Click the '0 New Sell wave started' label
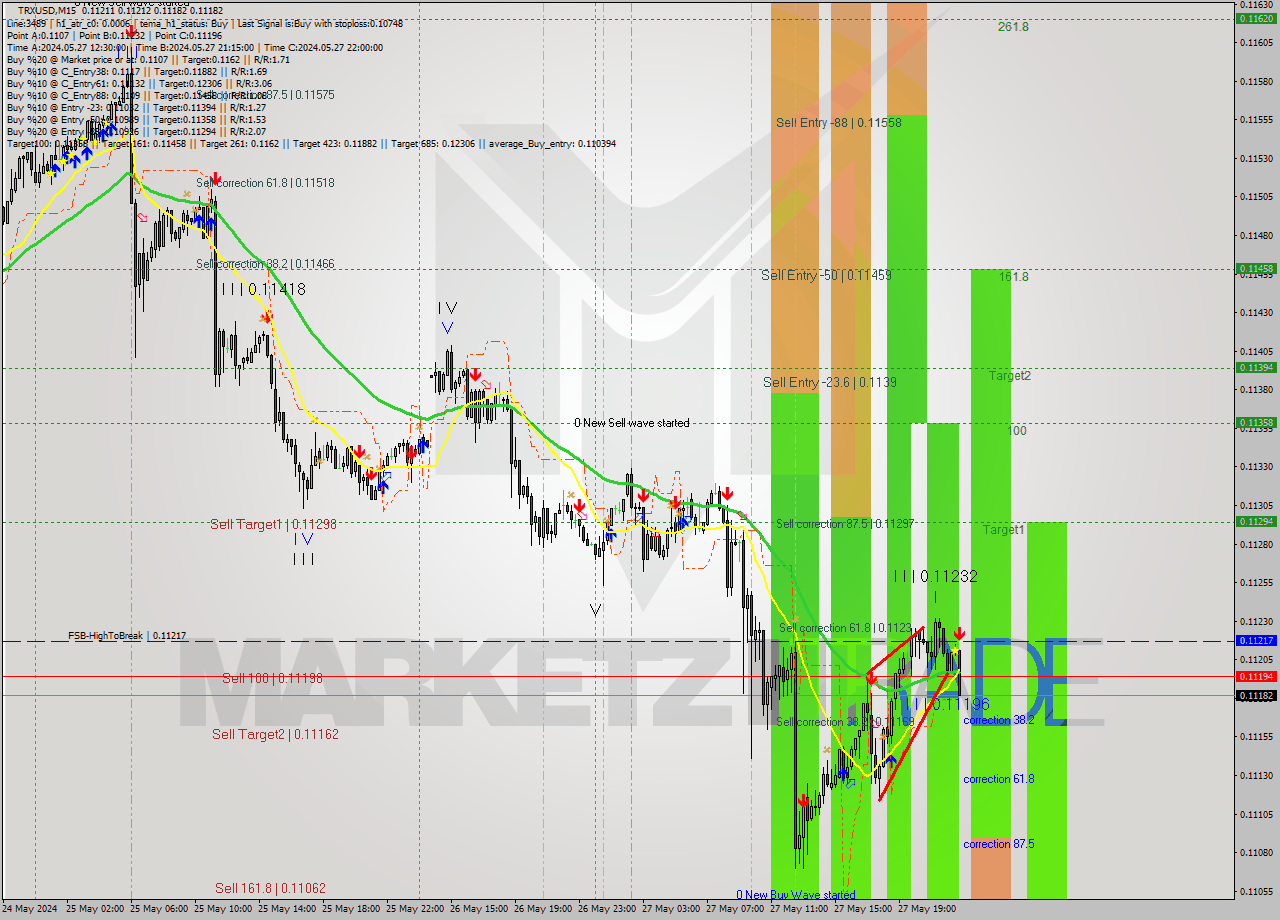The height and width of the screenshot is (920, 1280). pos(631,423)
